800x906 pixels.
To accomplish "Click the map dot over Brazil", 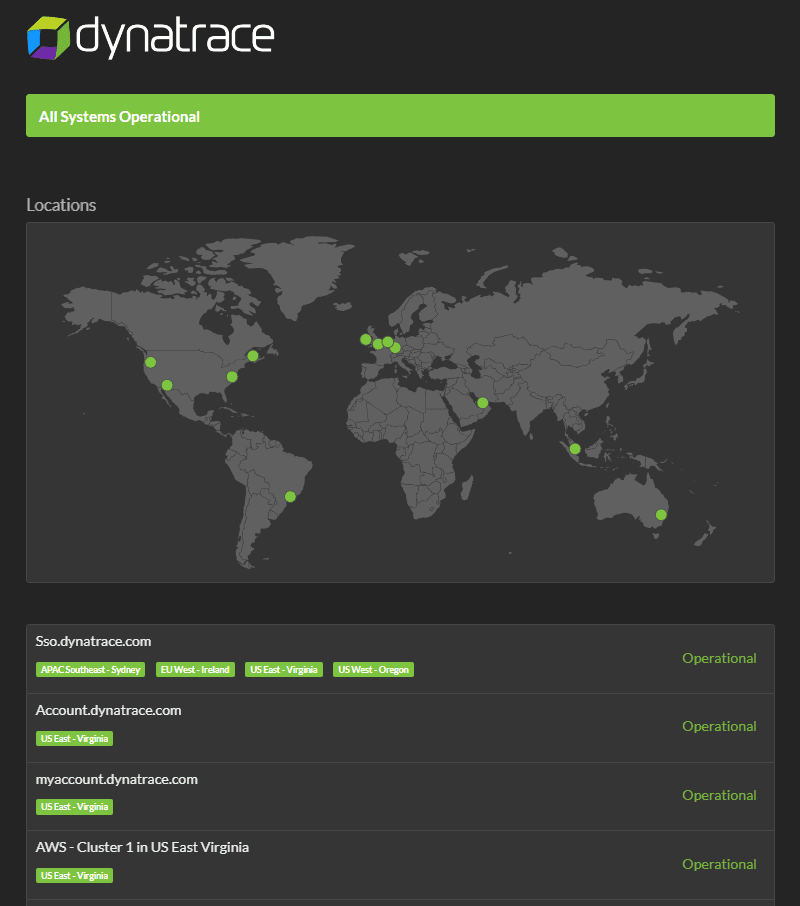I will click(291, 496).
